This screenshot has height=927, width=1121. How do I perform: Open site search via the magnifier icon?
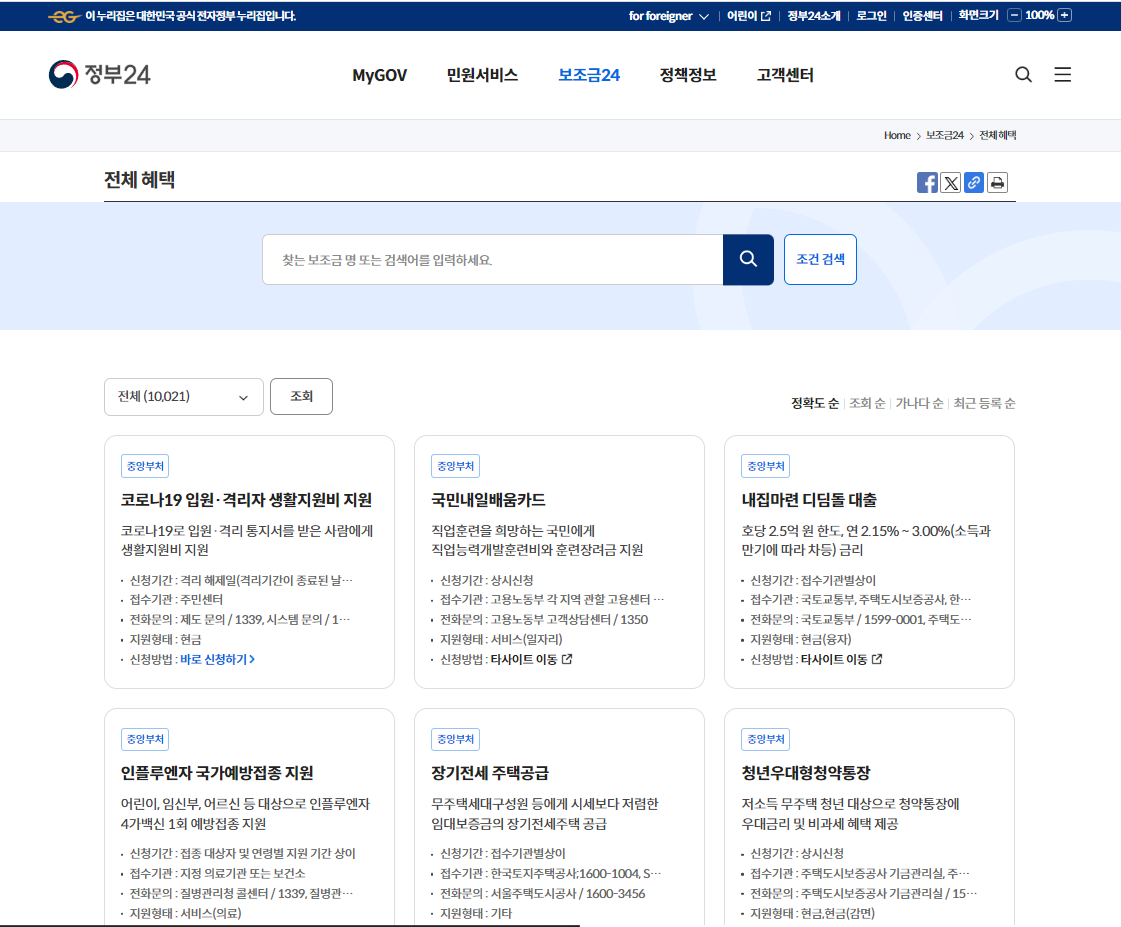1023,74
